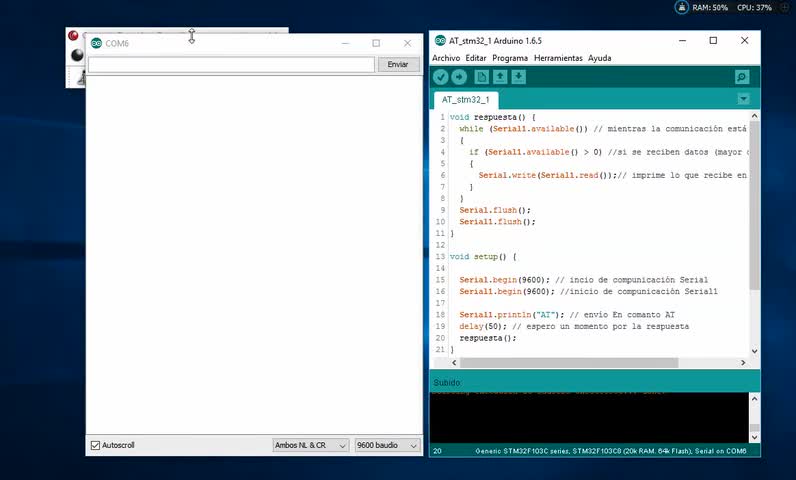This screenshot has height=480, width=796.
Task: Click the RAM: 50% indicator
Action: coord(710,8)
